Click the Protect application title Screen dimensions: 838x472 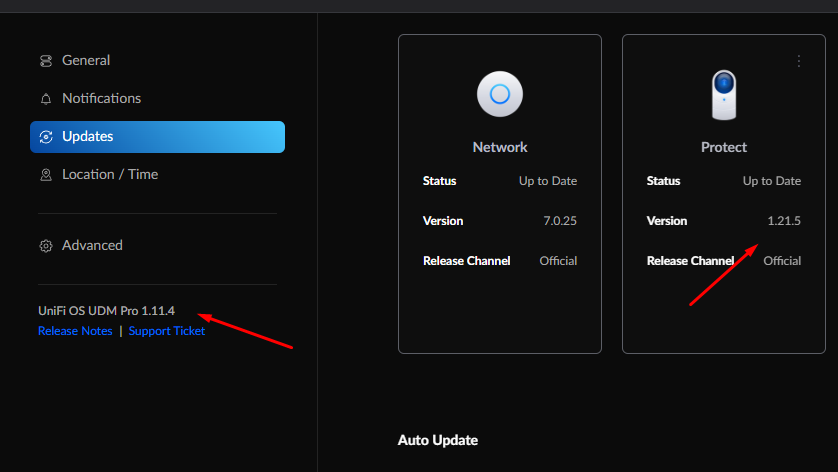(724, 147)
